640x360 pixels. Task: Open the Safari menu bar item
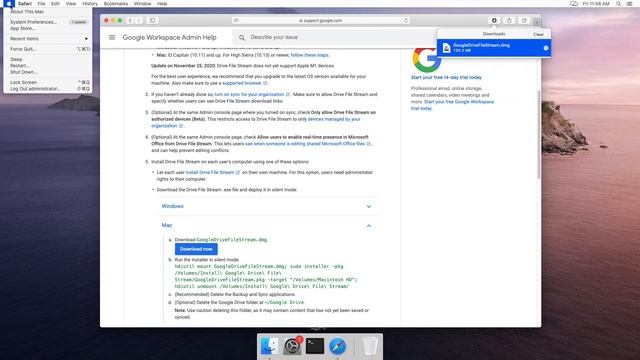(24, 4)
